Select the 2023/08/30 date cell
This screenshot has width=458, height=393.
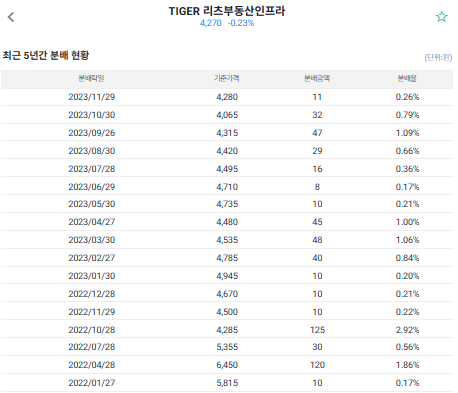pyautogui.click(x=92, y=151)
